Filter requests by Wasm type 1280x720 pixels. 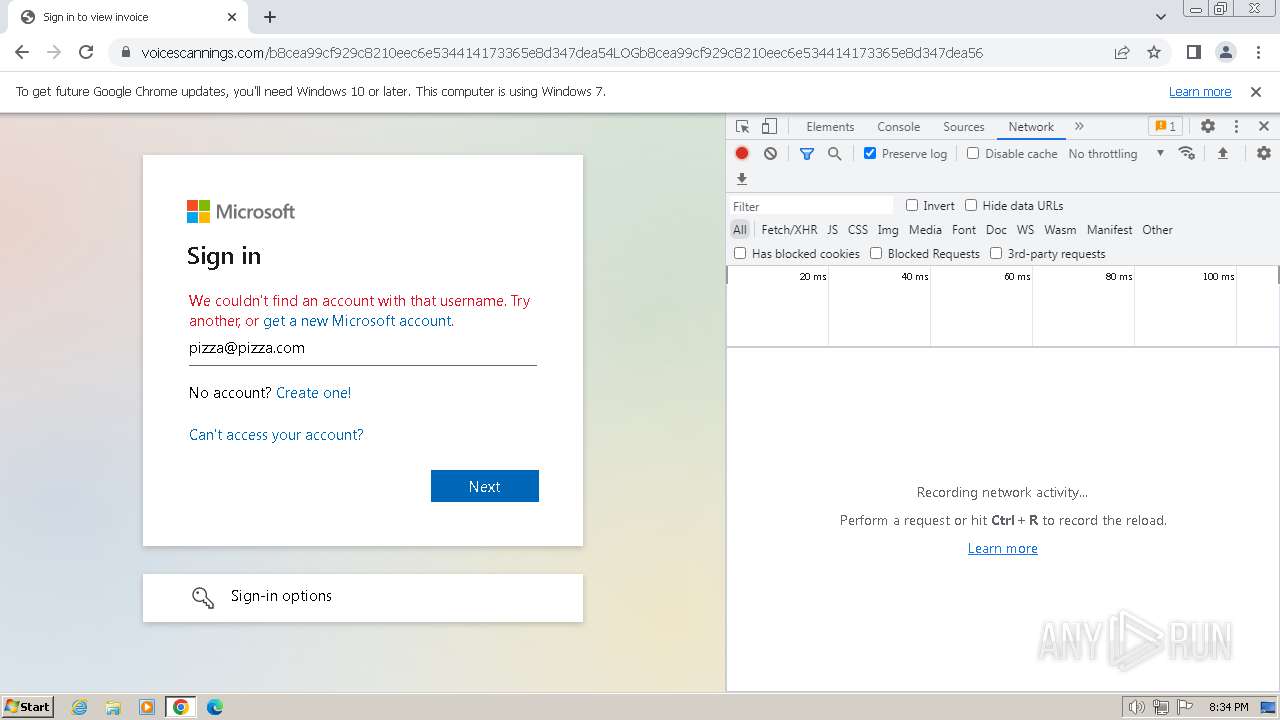point(1060,229)
